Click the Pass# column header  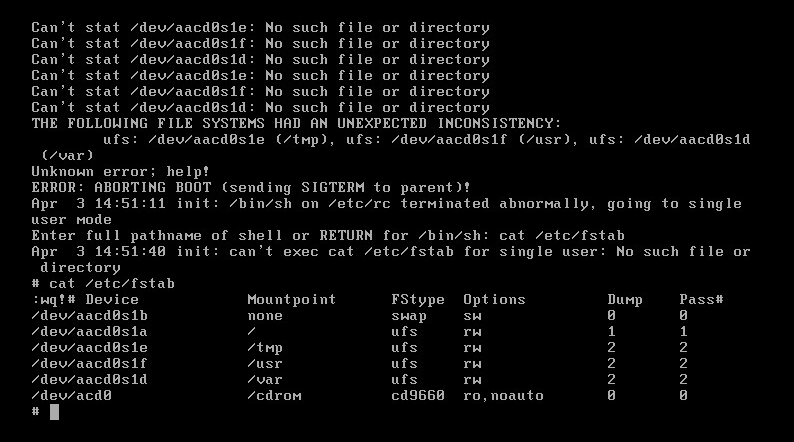(701, 299)
